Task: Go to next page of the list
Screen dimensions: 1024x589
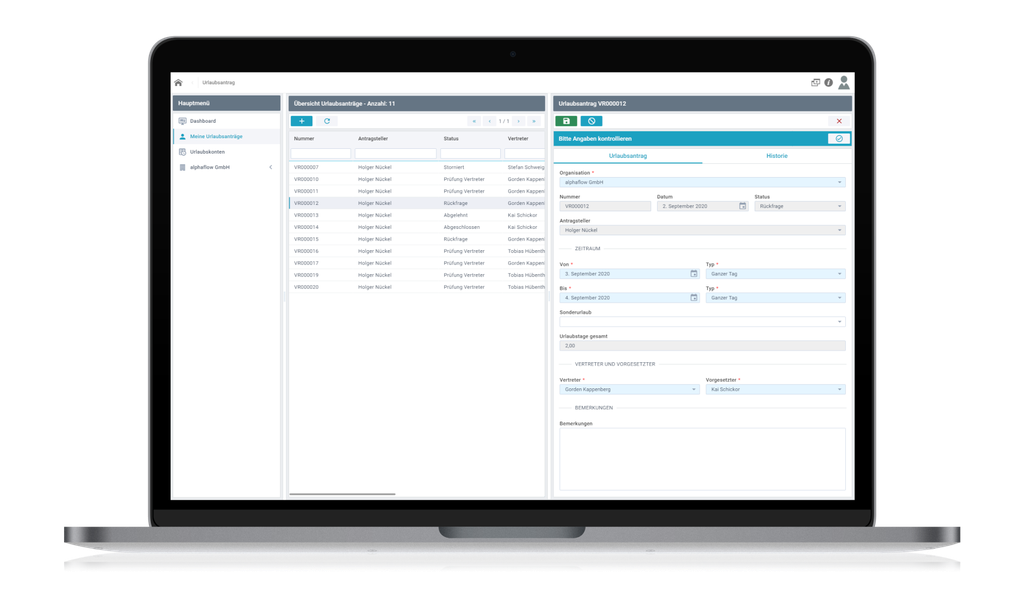Action: pos(519,121)
